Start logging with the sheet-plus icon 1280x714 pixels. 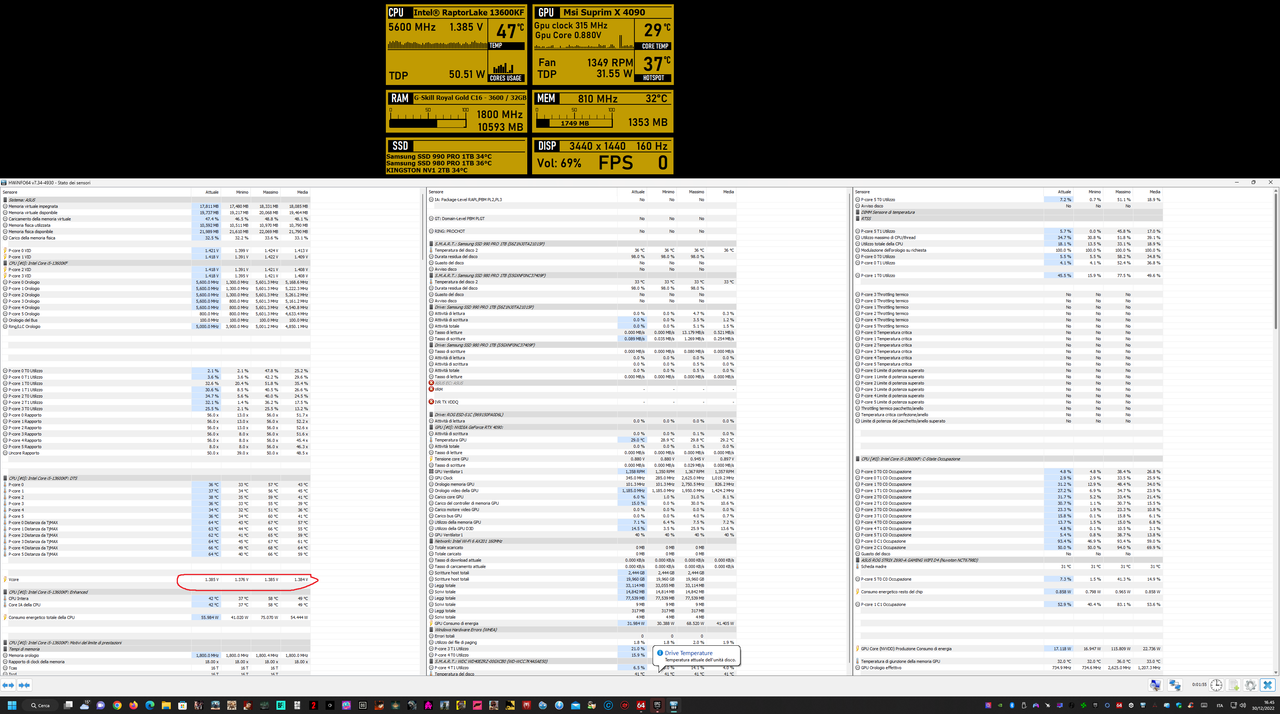[x=1235, y=685]
